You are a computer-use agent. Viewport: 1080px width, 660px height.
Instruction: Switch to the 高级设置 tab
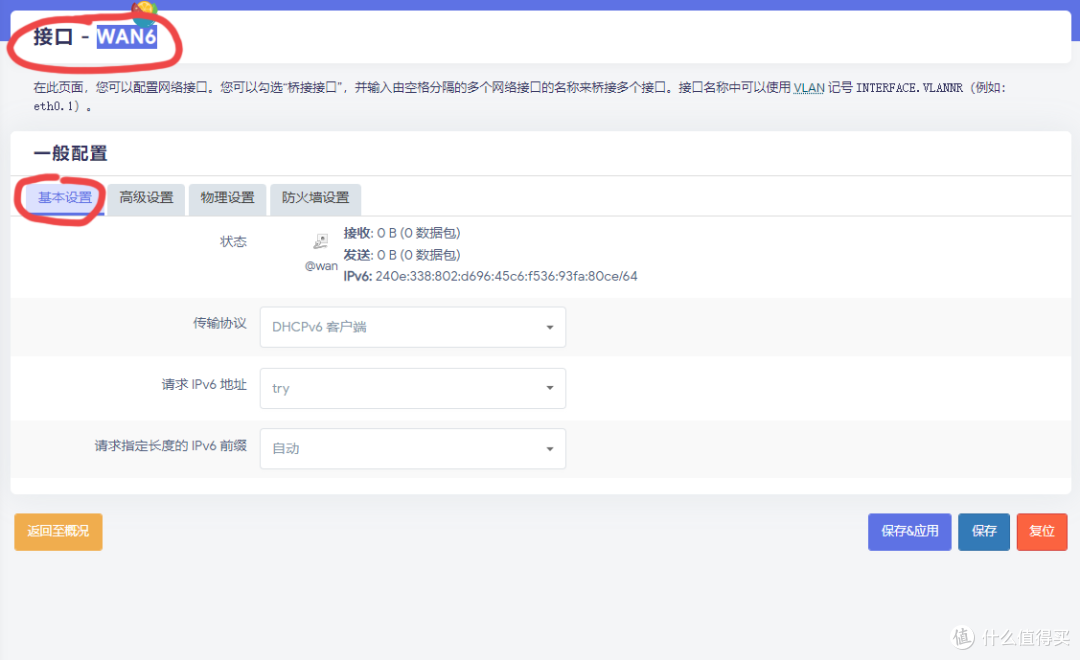click(146, 199)
